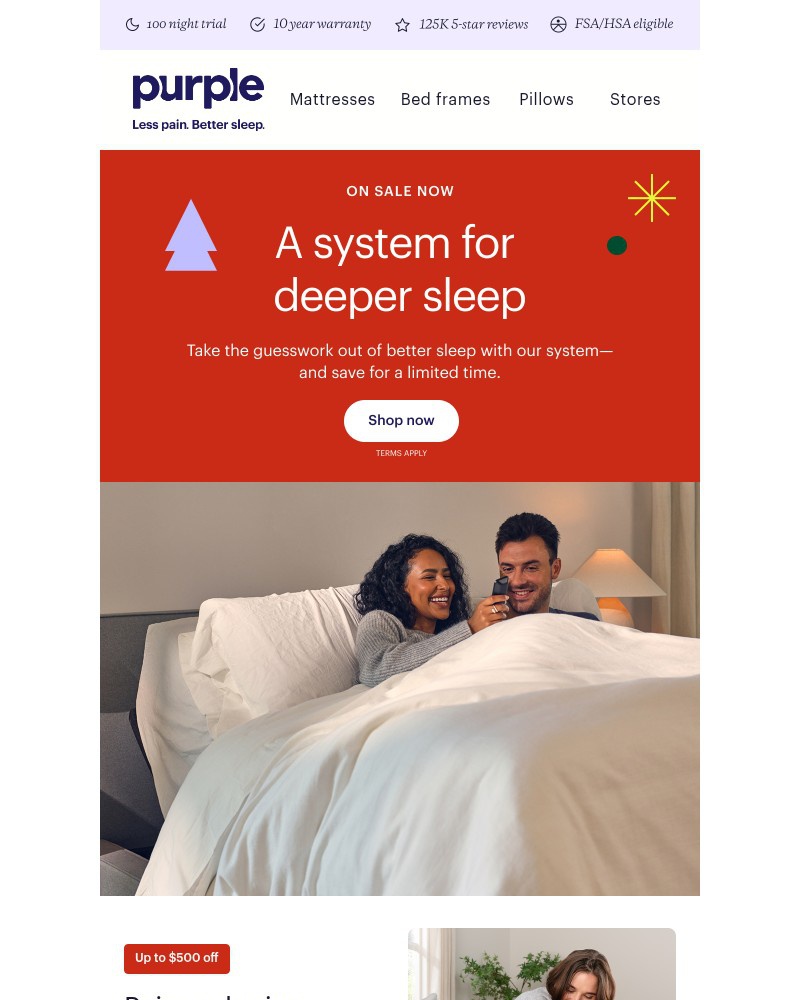Click the Up to $500 off badge

pyautogui.click(x=177, y=959)
